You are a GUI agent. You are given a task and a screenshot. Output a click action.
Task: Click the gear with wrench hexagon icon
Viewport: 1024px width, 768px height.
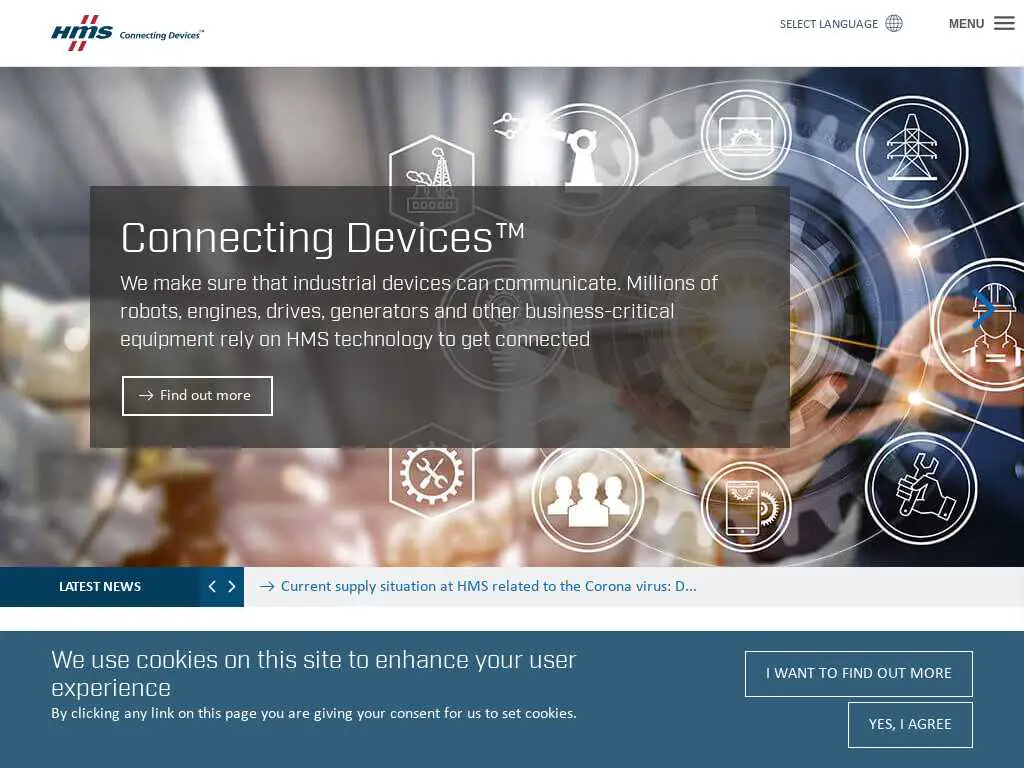pos(431,472)
